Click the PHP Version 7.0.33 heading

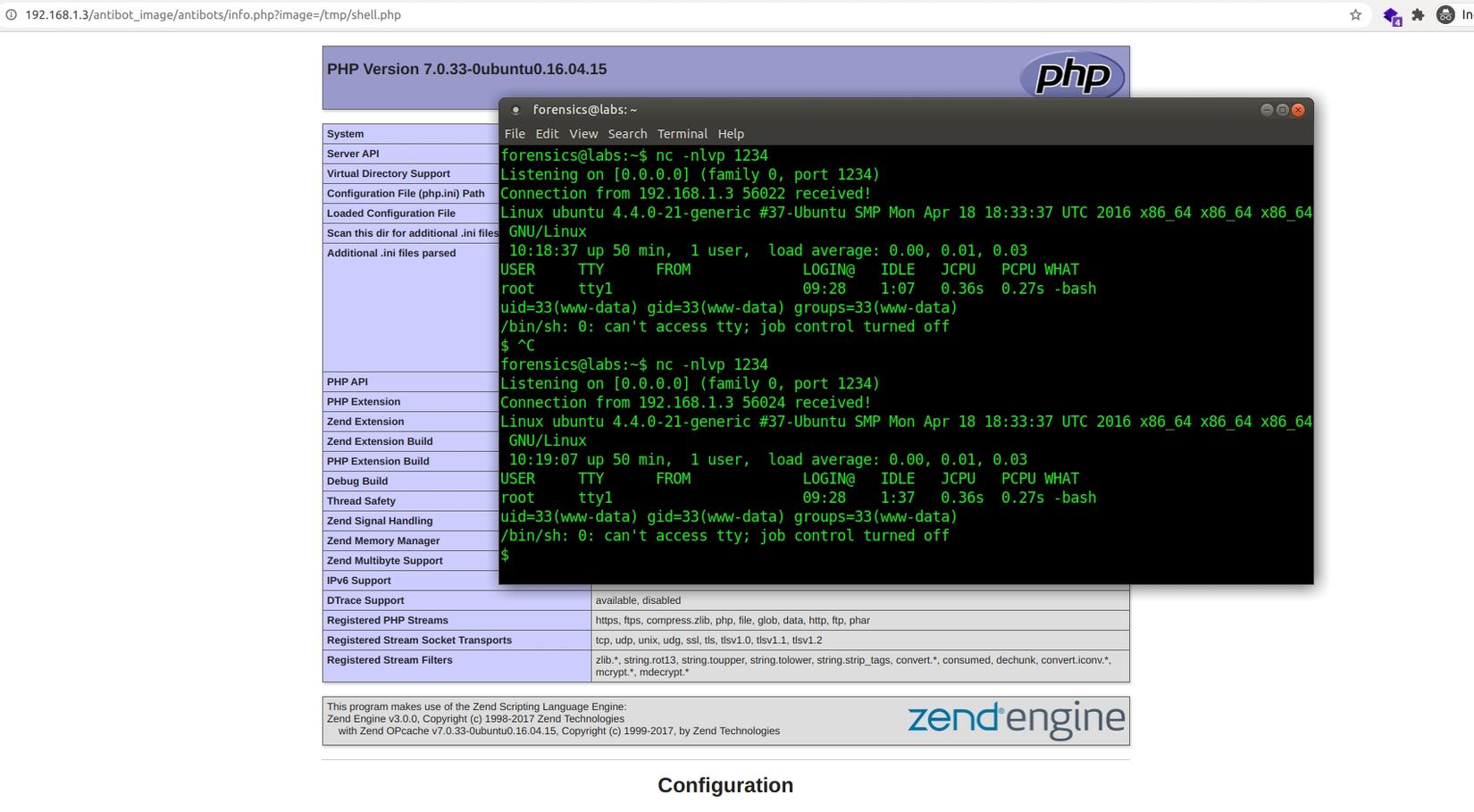coord(466,69)
